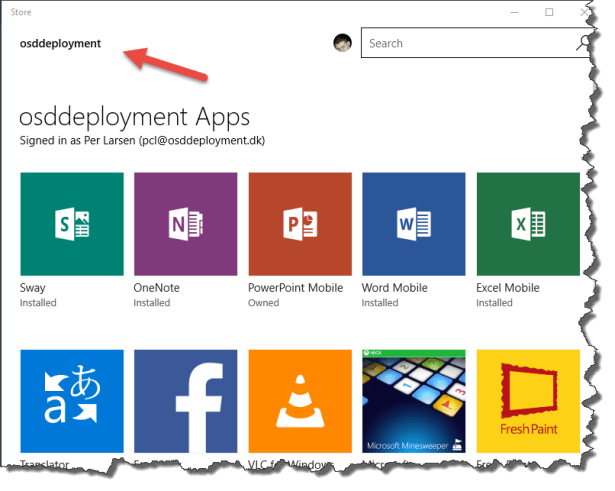Image resolution: width=615 pixels, height=491 pixels.
Task: Click the PowerPoint Mobile app name
Action: [296, 287]
